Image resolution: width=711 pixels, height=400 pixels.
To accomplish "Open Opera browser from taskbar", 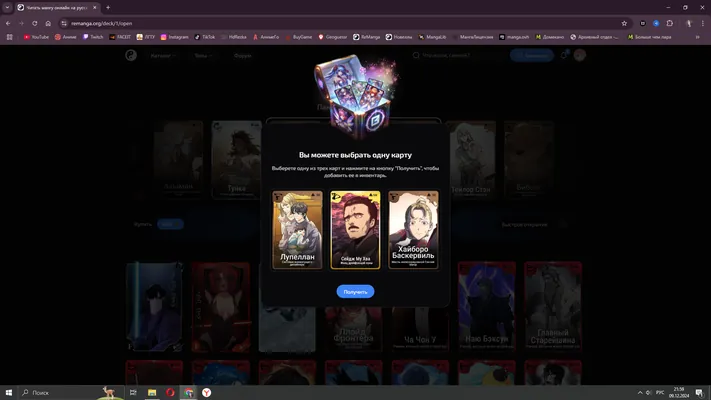I will coord(170,393).
